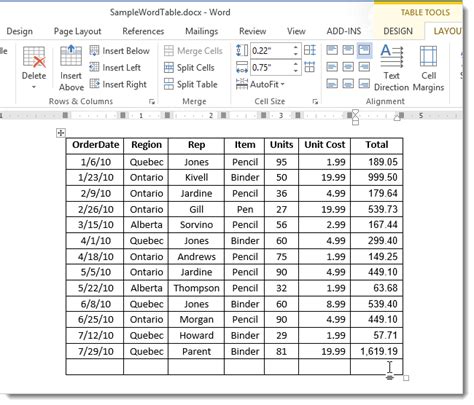Image resolution: width=474 pixels, height=405 pixels.
Task: Click the Sorvino cell
Action: coord(196,225)
